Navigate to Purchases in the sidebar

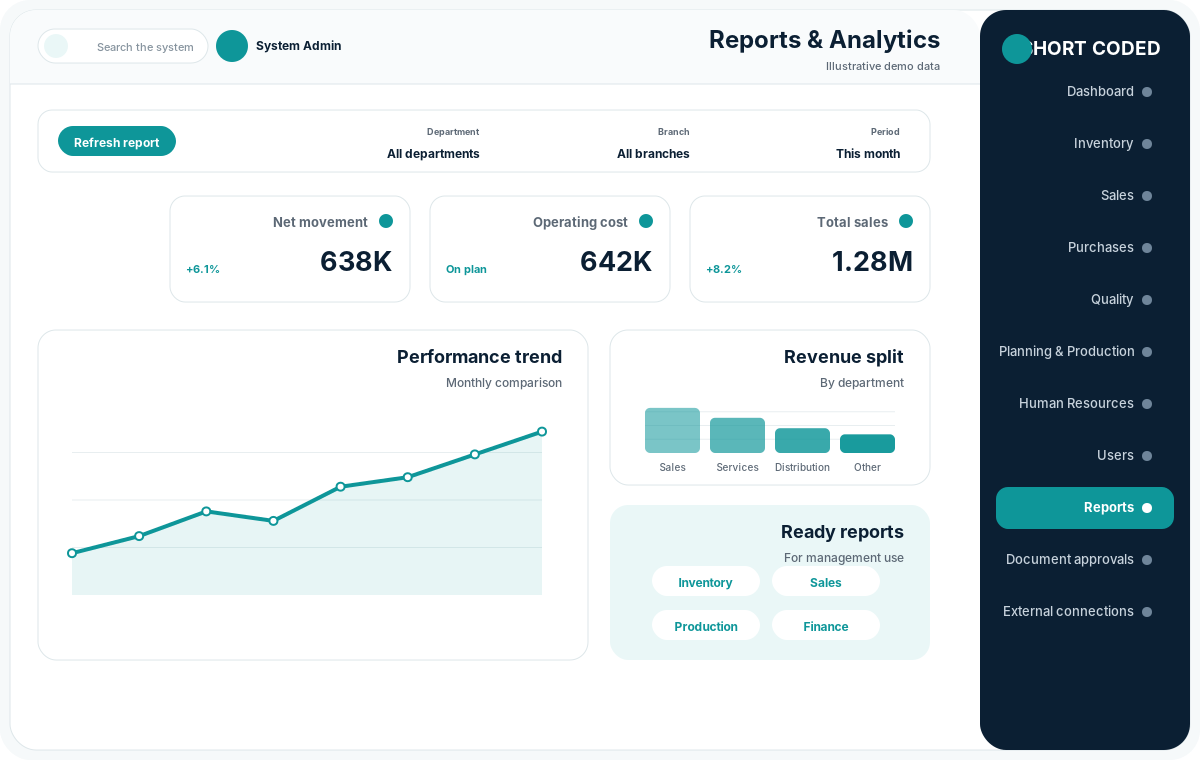1085,247
